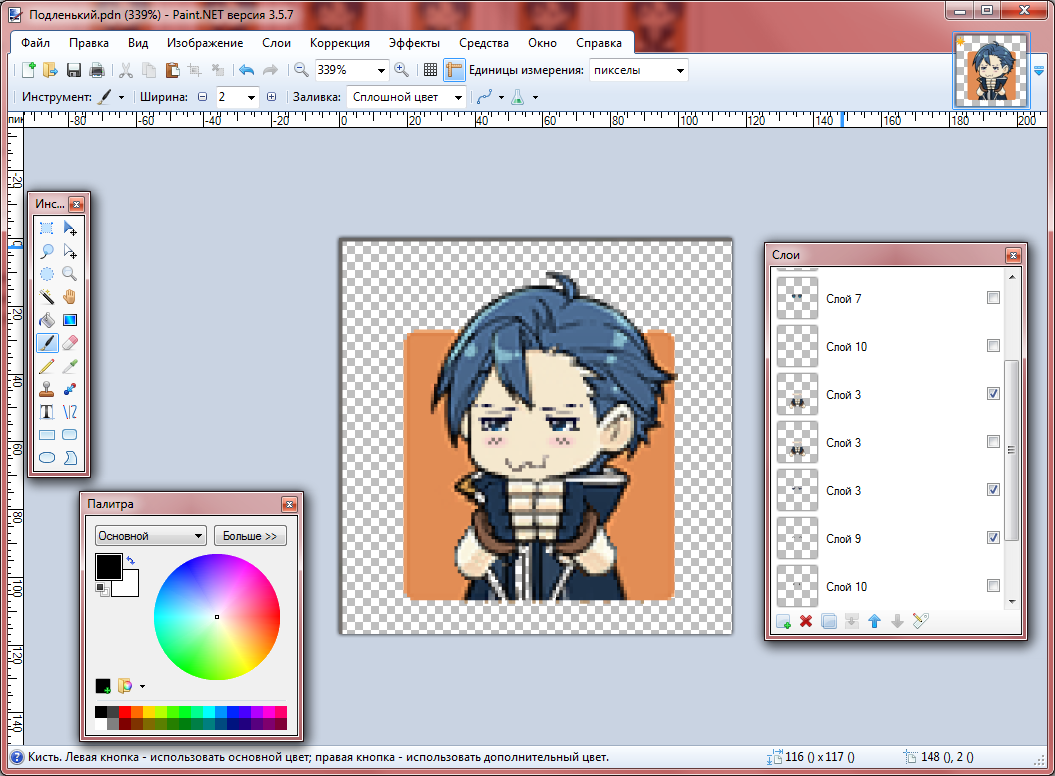Increase brush width with plus button
1055x776 pixels.
click(271, 97)
